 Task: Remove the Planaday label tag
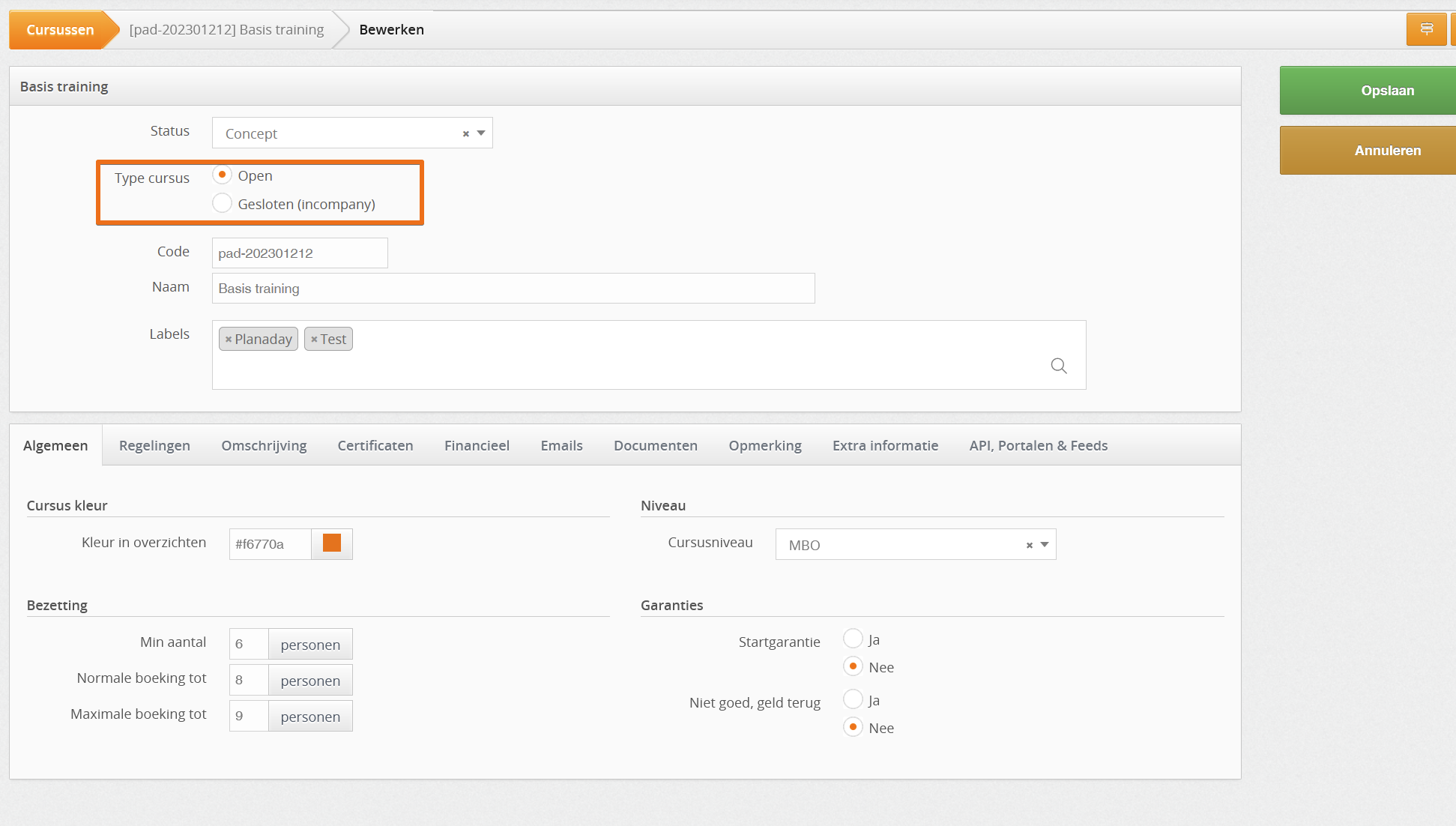pyautogui.click(x=229, y=340)
